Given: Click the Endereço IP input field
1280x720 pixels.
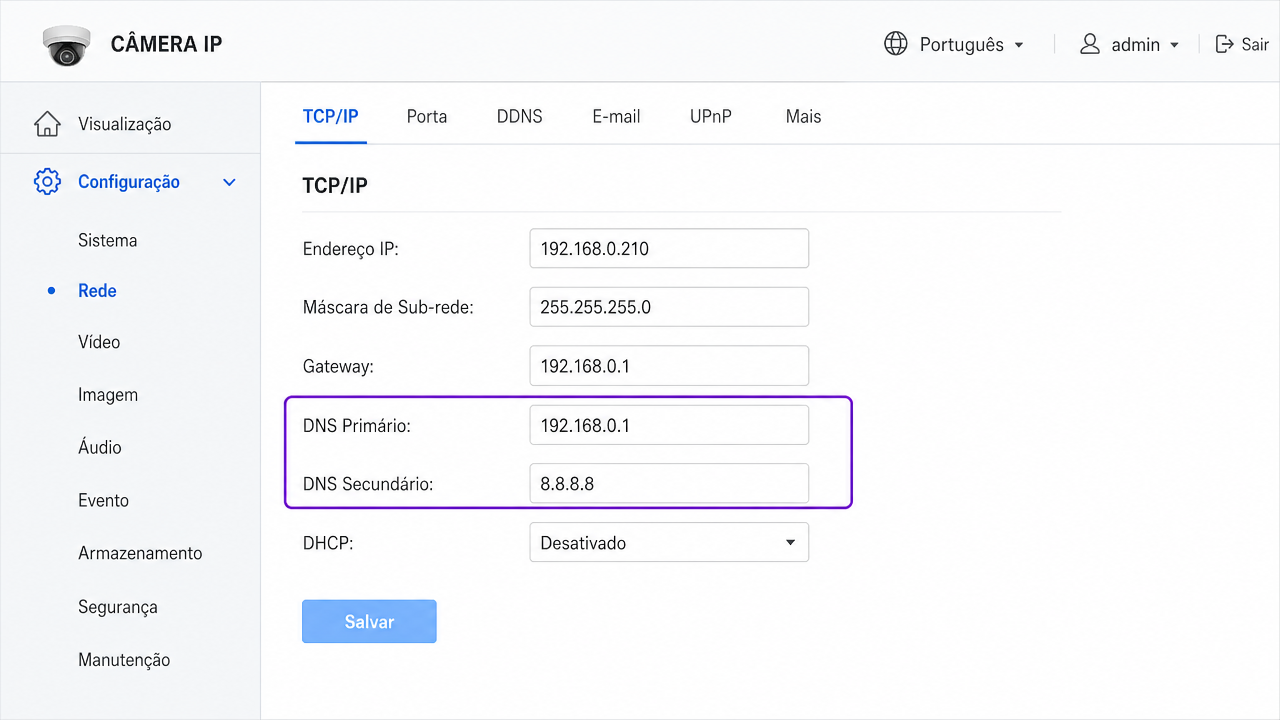Looking at the screenshot, I should 669,248.
